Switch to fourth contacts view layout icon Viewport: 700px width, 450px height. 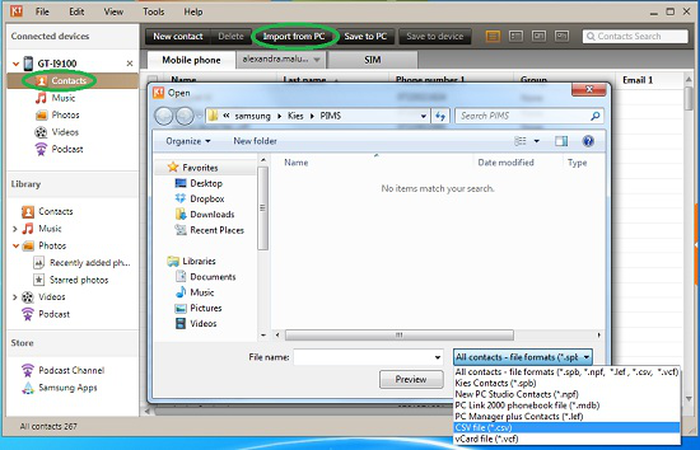(561, 36)
